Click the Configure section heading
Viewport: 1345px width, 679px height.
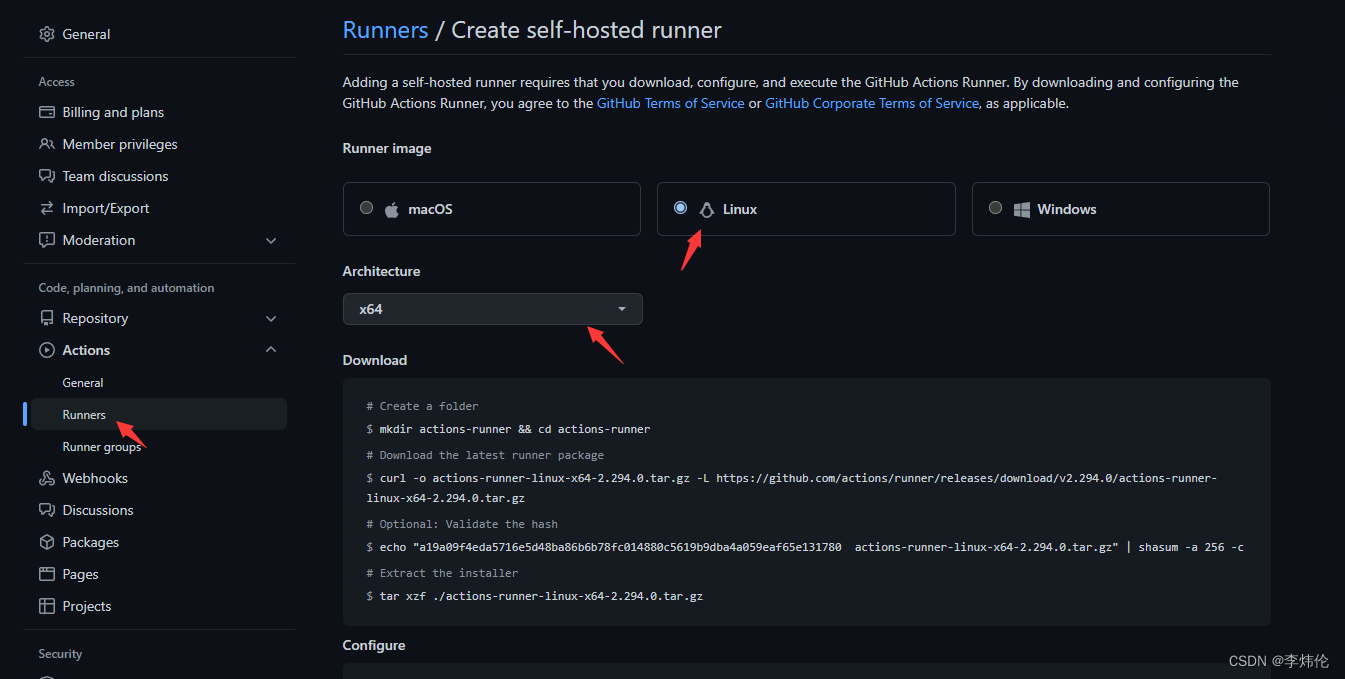point(374,645)
